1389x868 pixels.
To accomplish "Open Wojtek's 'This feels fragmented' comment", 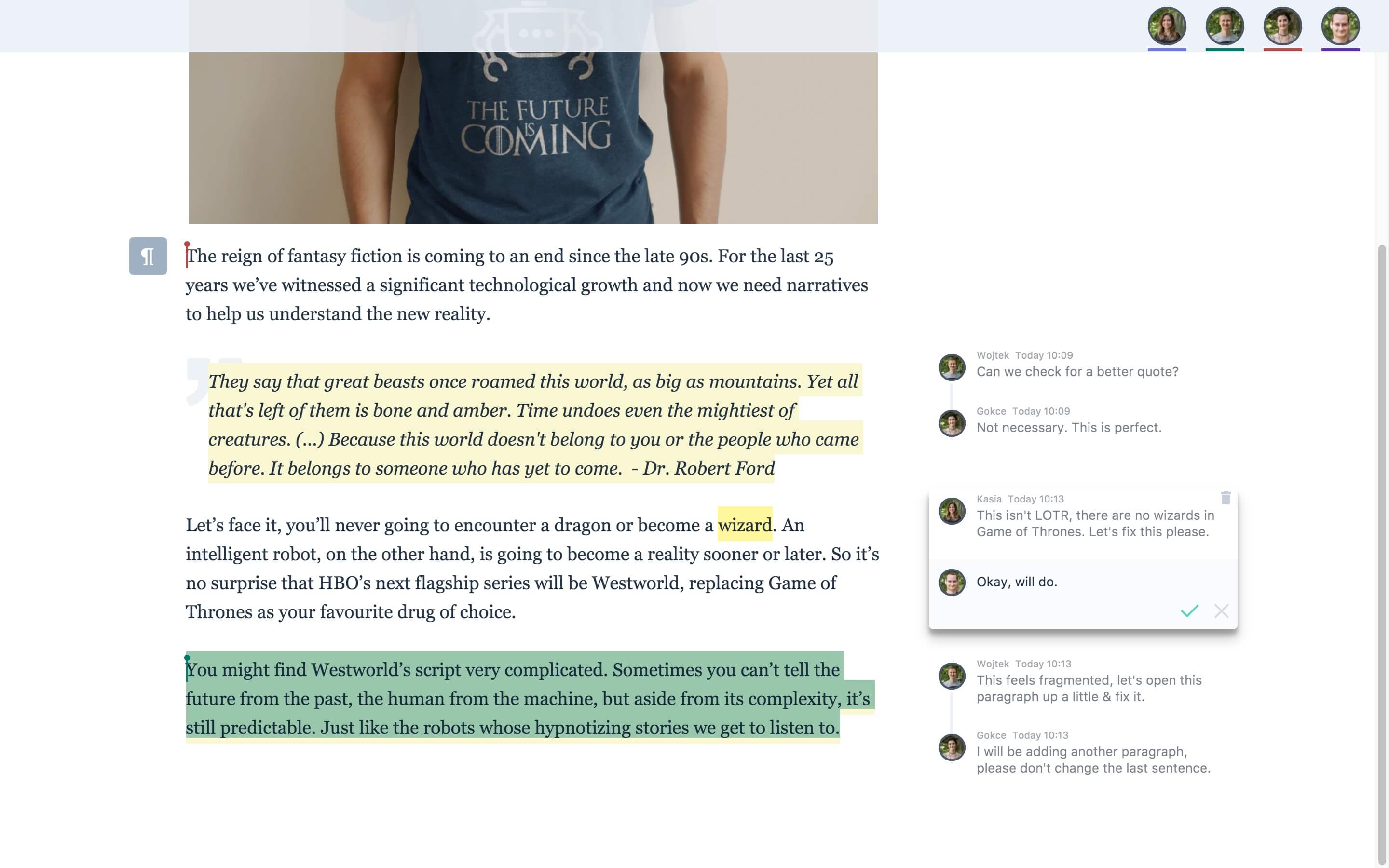I will [x=1089, y=688].
